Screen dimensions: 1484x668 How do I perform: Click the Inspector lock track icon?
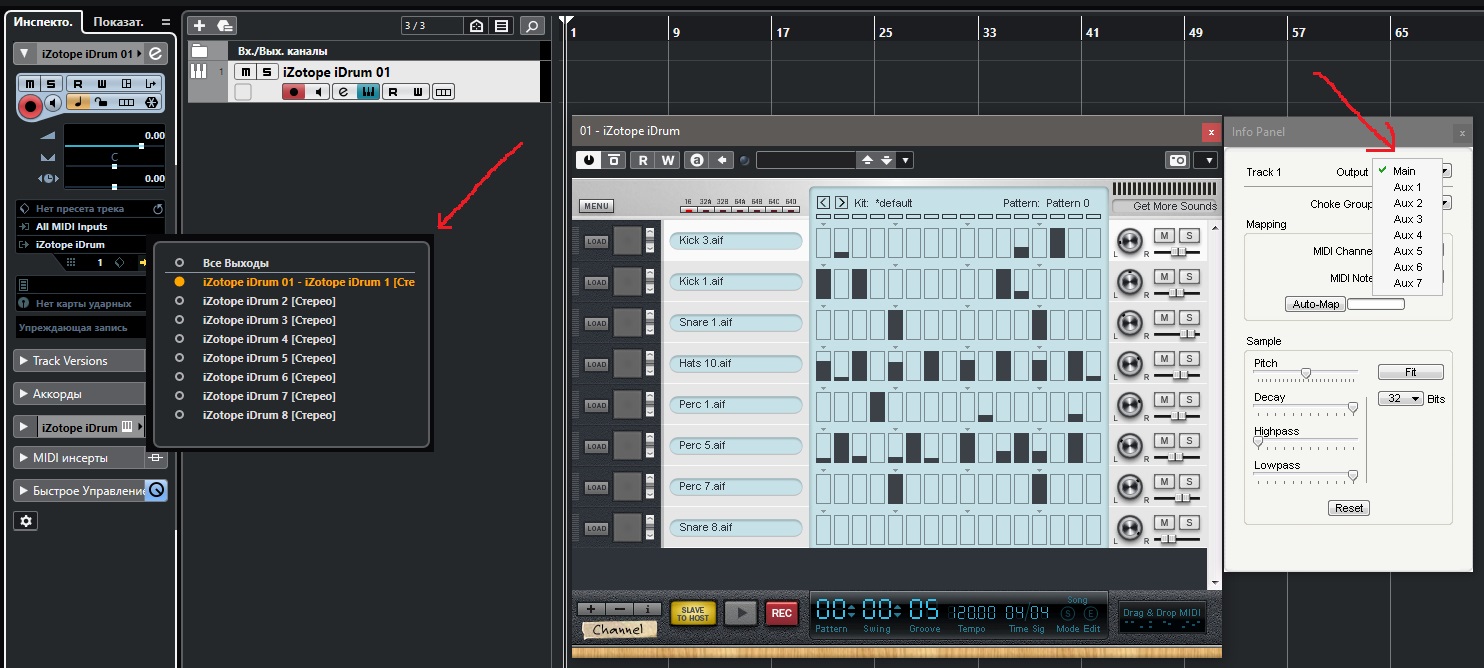[x=102, y=102]
